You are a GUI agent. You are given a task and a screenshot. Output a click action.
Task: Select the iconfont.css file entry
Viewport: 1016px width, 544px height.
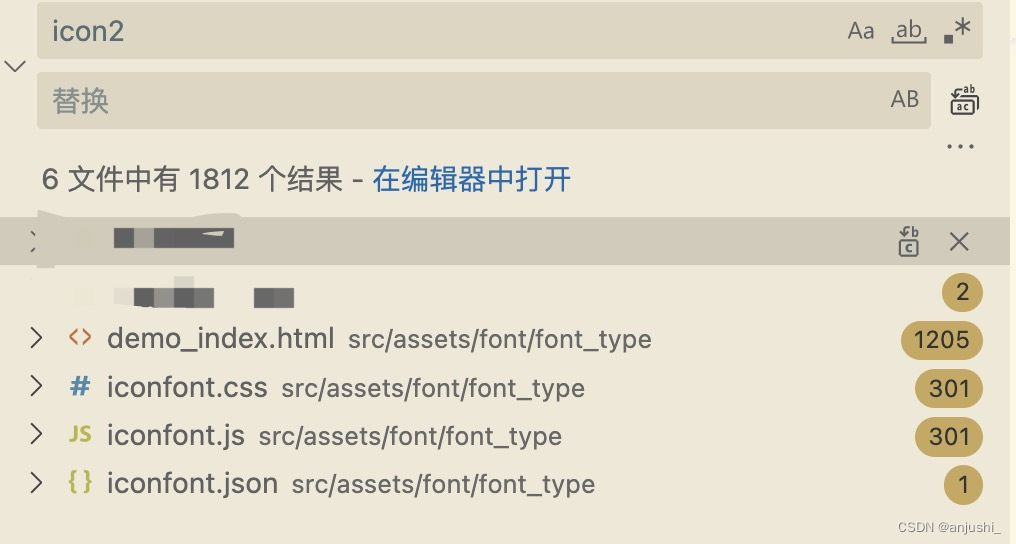pos(186,387)
